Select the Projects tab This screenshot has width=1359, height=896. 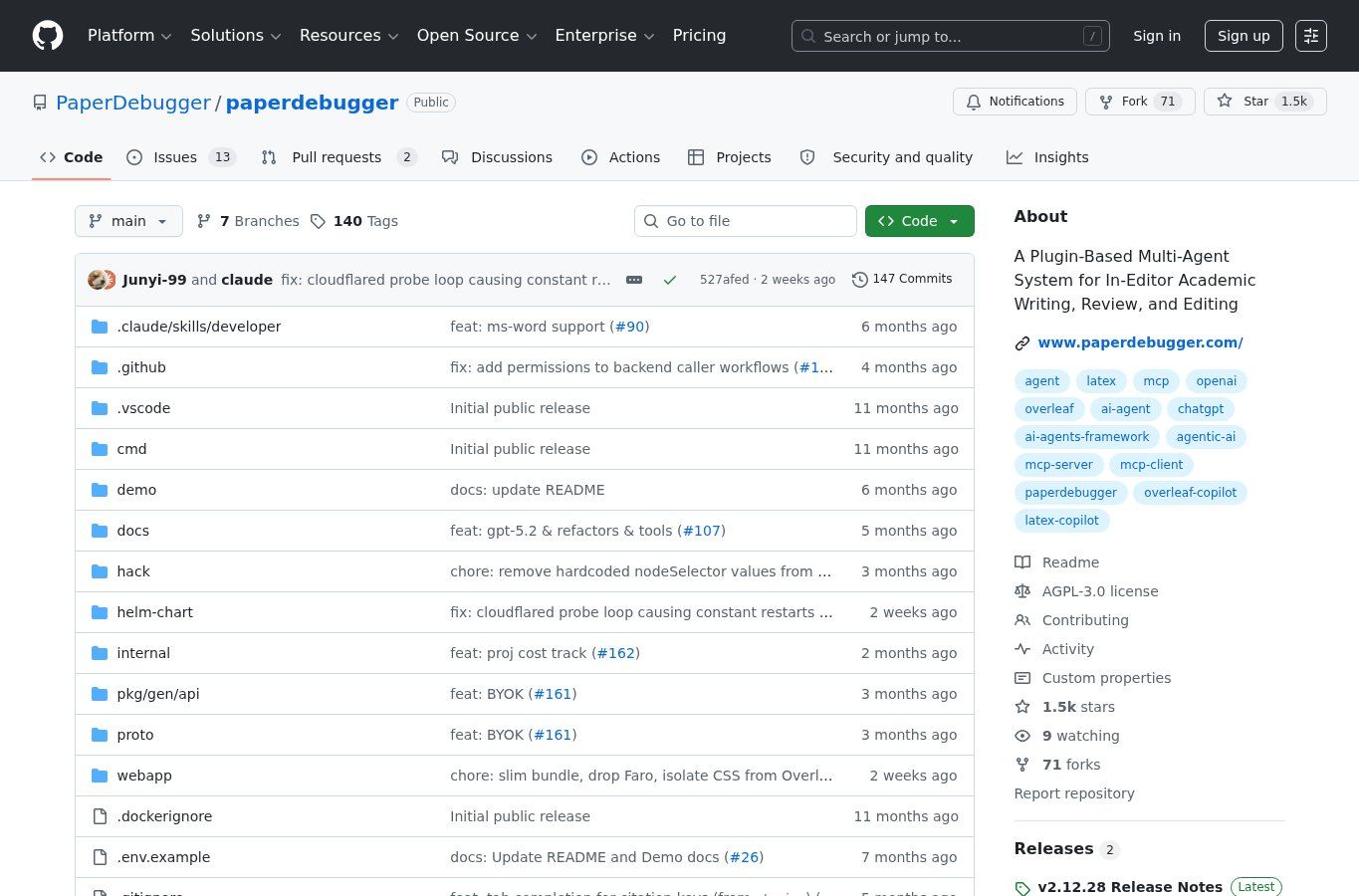point(730,157)
